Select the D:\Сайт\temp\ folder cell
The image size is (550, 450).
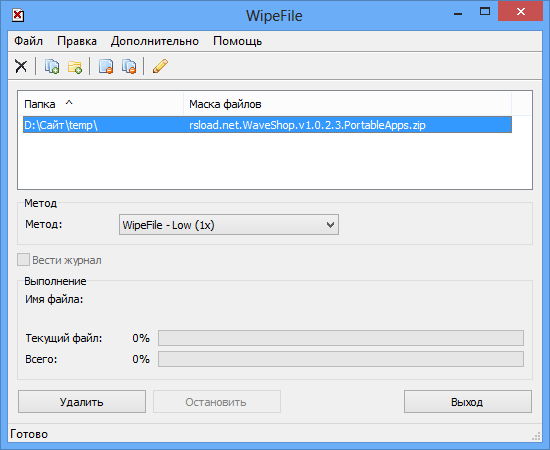(103, 125)
